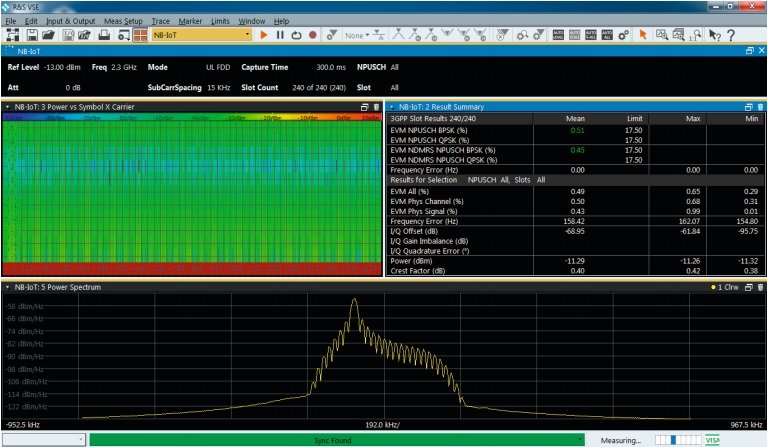Click the all markers off icon
Image resolution: width=768 pixels, height=447 pixels.
[502, 35]
